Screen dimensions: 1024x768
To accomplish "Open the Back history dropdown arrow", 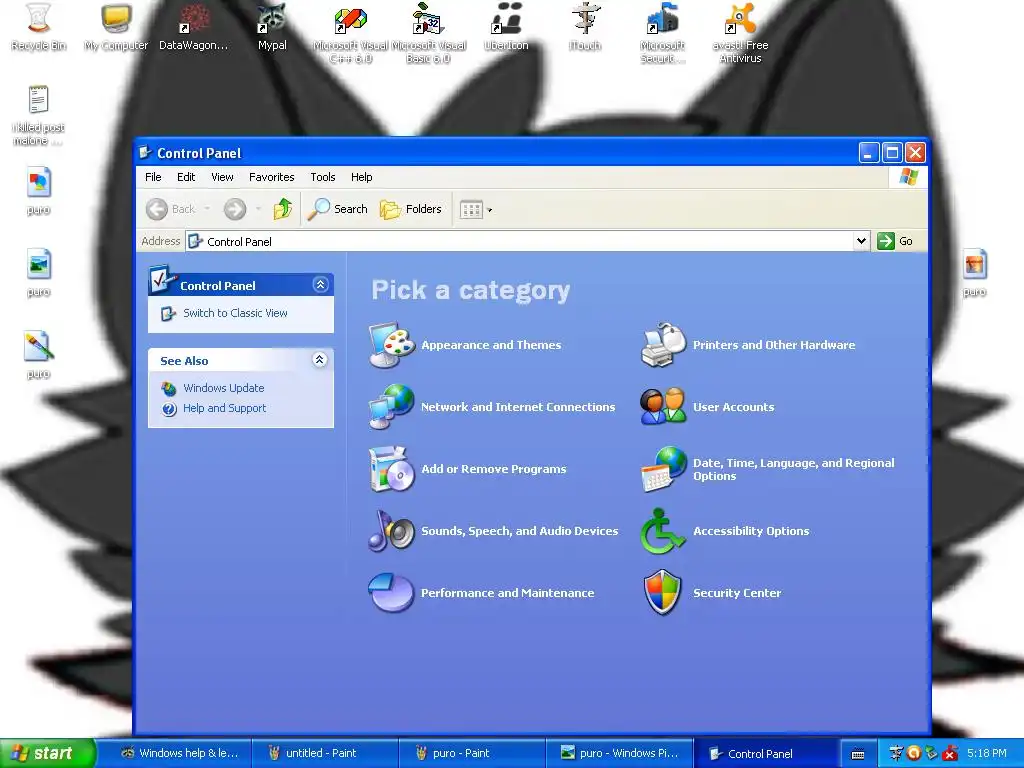I will click(x=207, y=209).
